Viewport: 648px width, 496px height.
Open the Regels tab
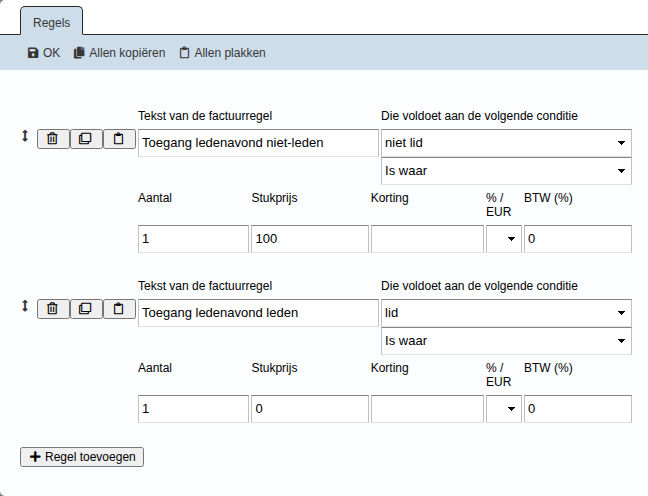(51, 22)
